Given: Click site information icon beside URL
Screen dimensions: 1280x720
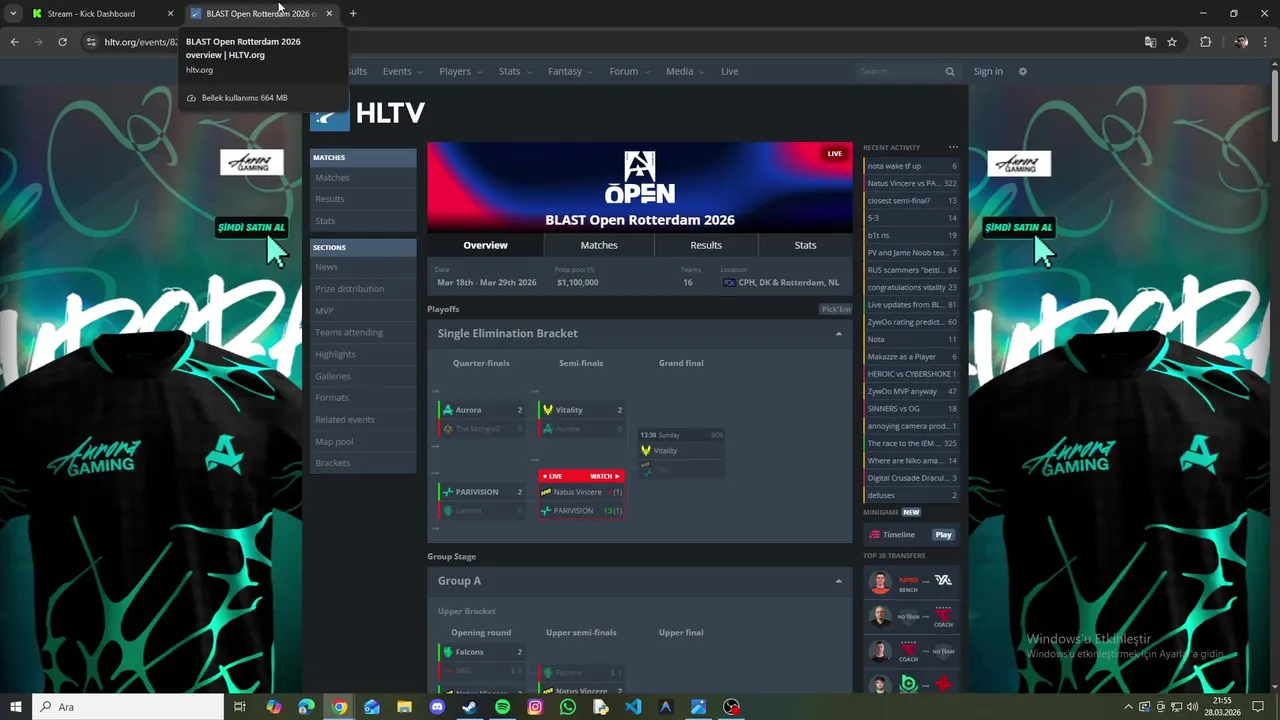Looking at the screenshot, I should click(x=91, y=42).
